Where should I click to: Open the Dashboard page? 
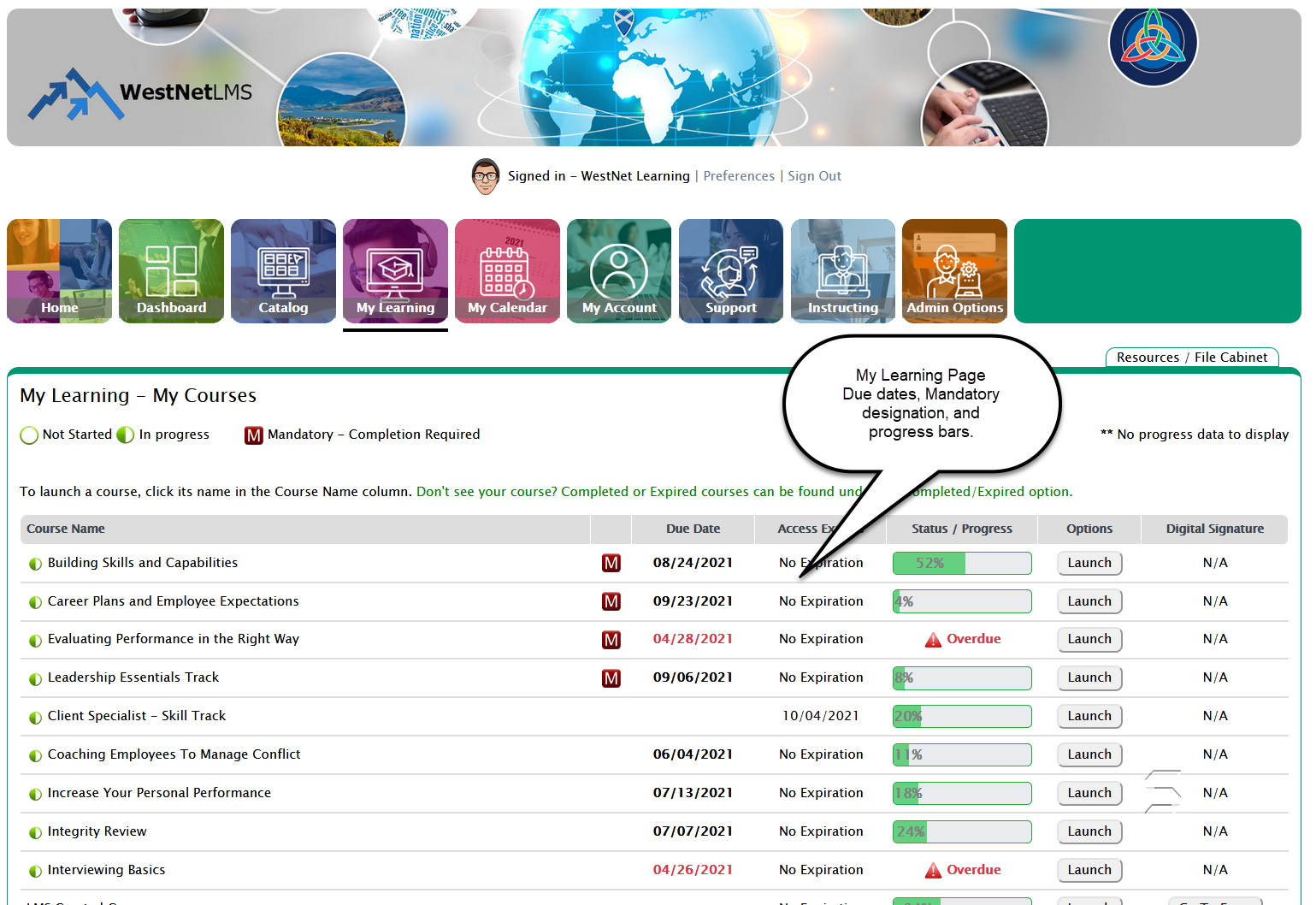[x=171, y=271]
